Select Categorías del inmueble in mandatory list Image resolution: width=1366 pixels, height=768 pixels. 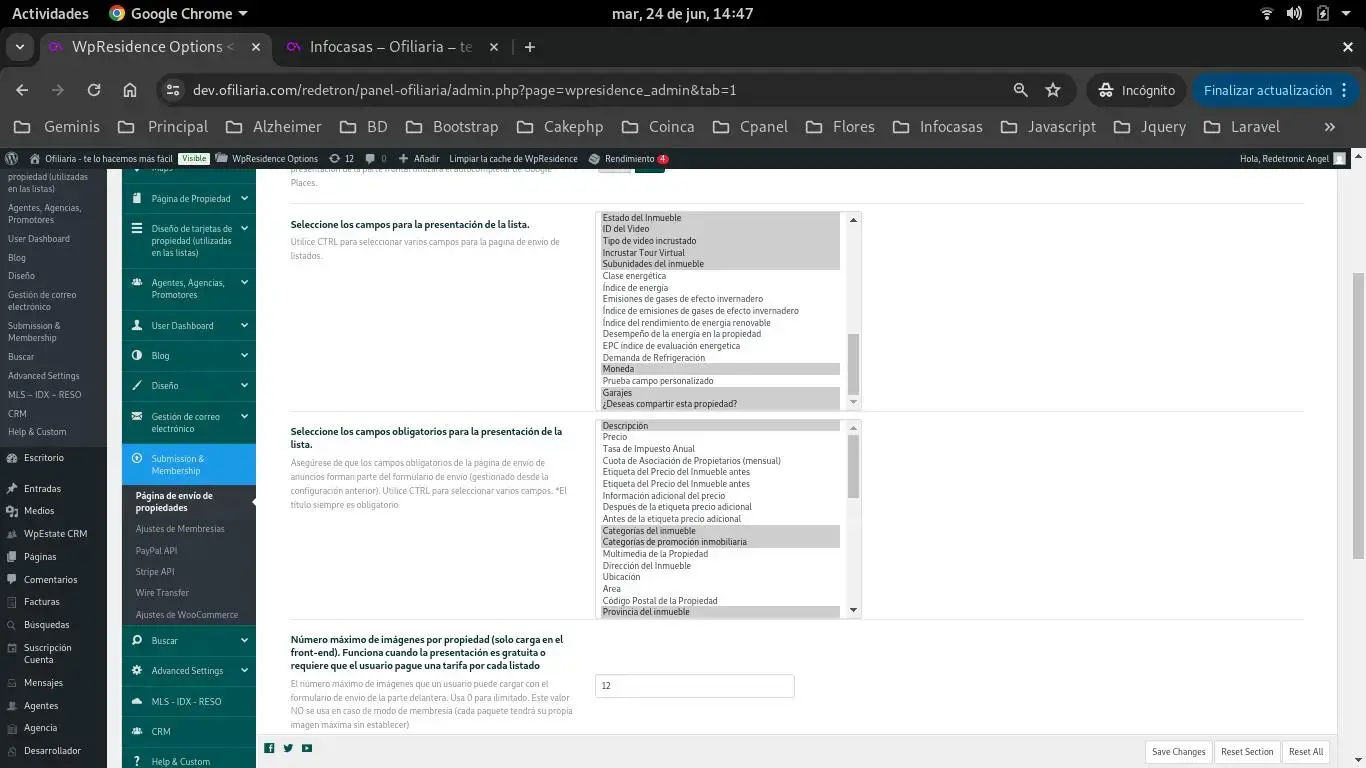click(720, 531)
